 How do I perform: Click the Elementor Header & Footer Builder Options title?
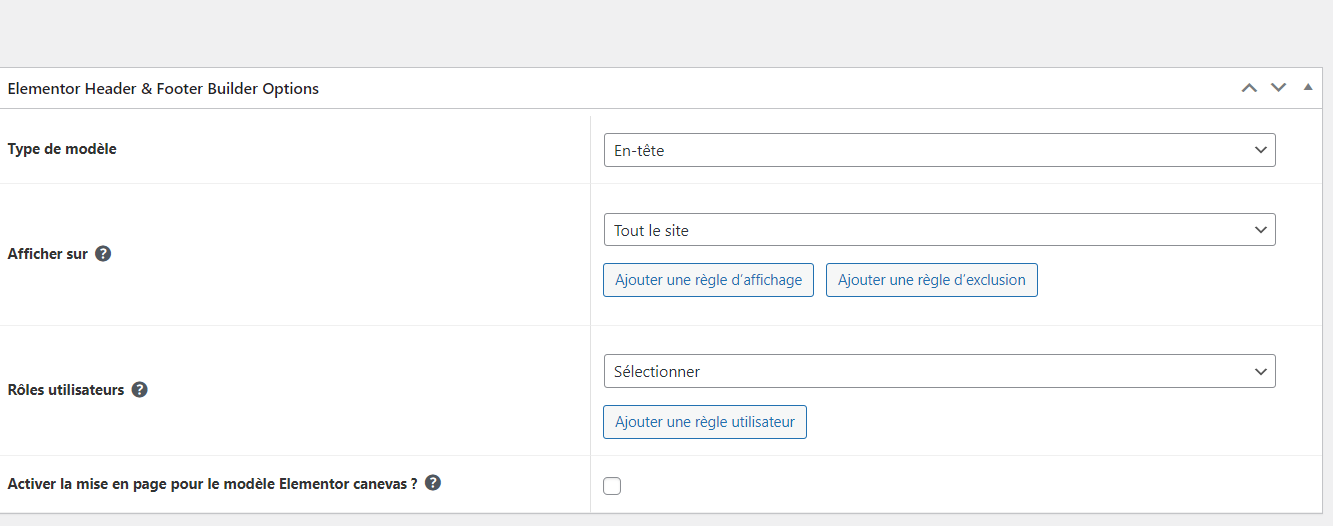tap(163, 89)
